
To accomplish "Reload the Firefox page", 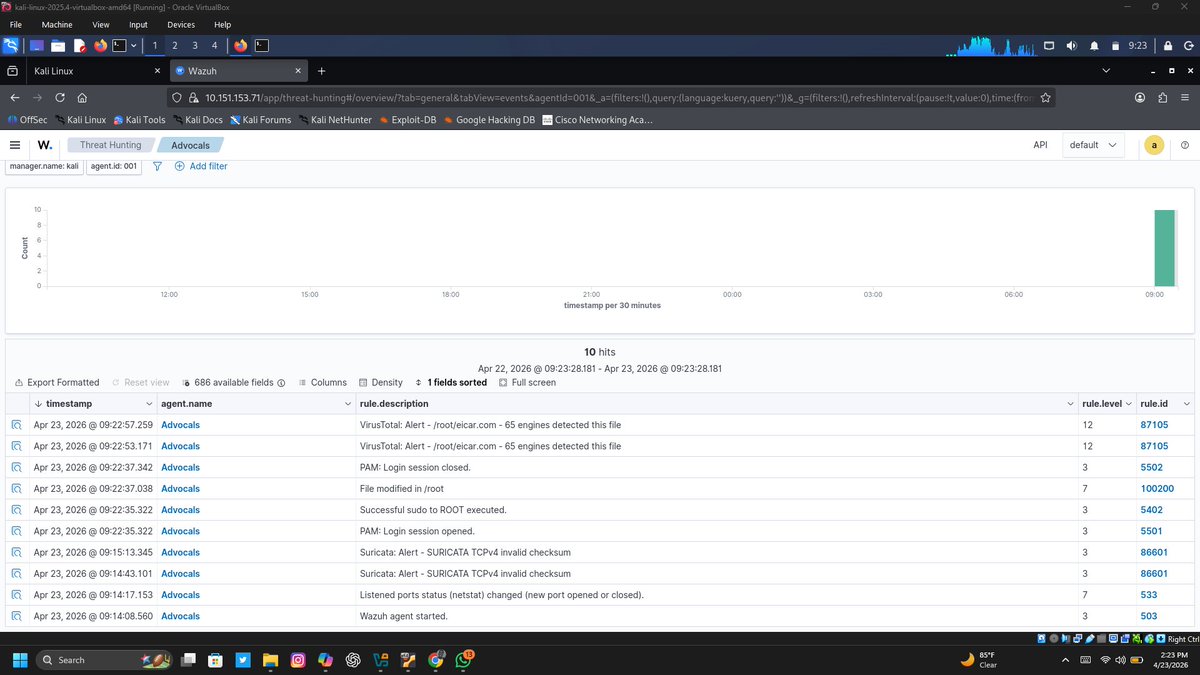I will [x=60, y=98].
